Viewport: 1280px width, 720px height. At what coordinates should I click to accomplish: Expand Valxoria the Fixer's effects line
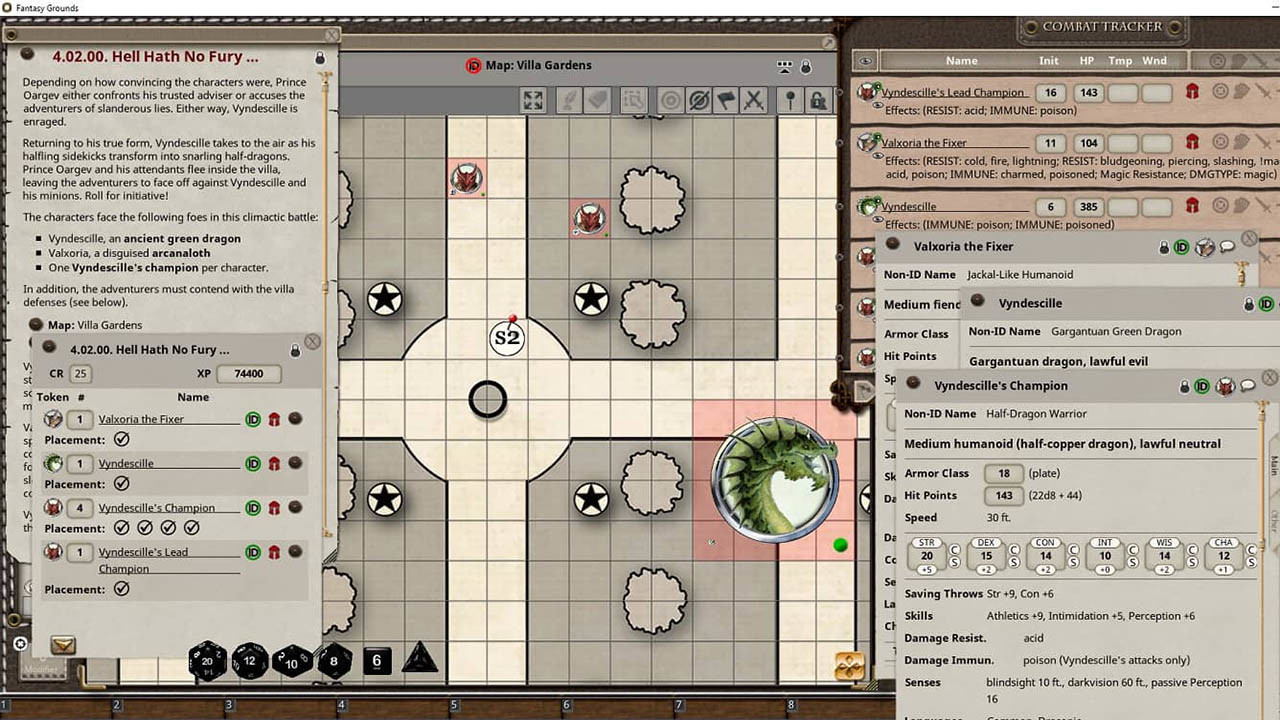(x=877, y=156)
